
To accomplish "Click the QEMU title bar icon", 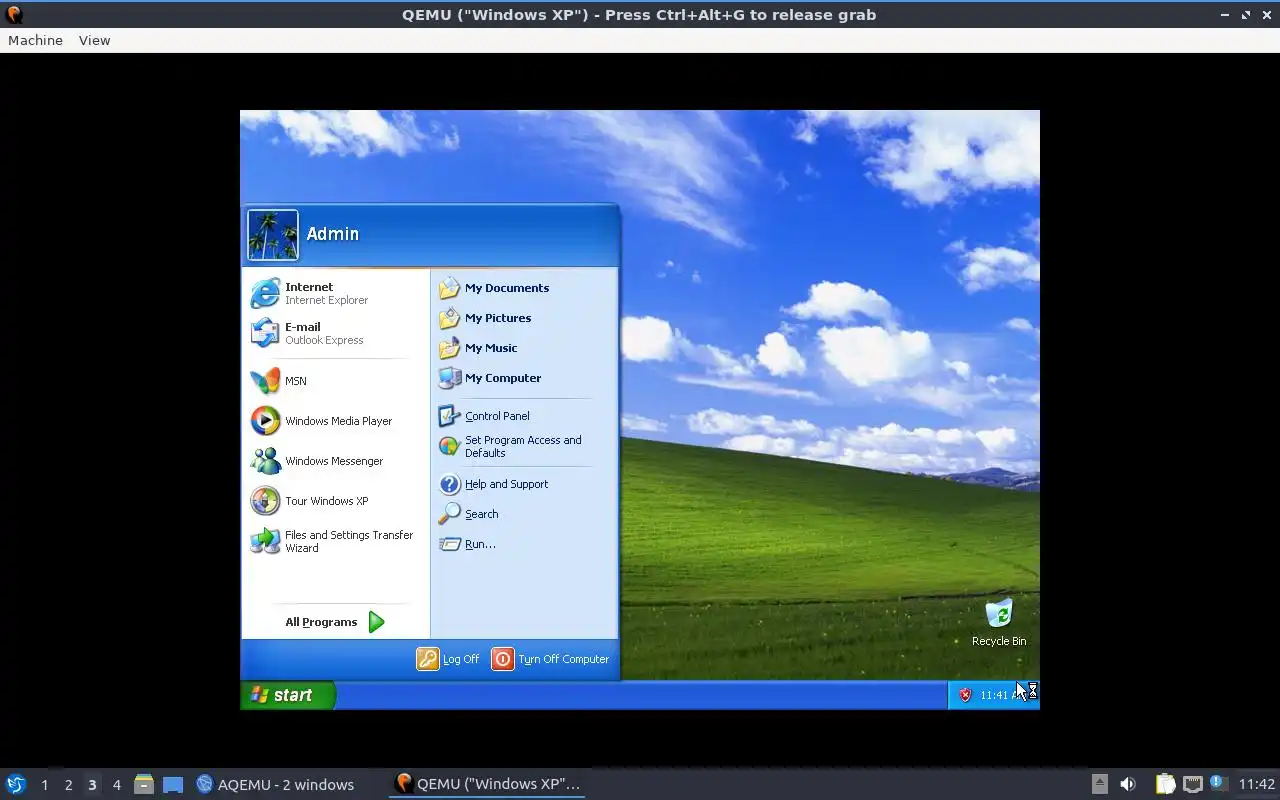I will (14, 14).
